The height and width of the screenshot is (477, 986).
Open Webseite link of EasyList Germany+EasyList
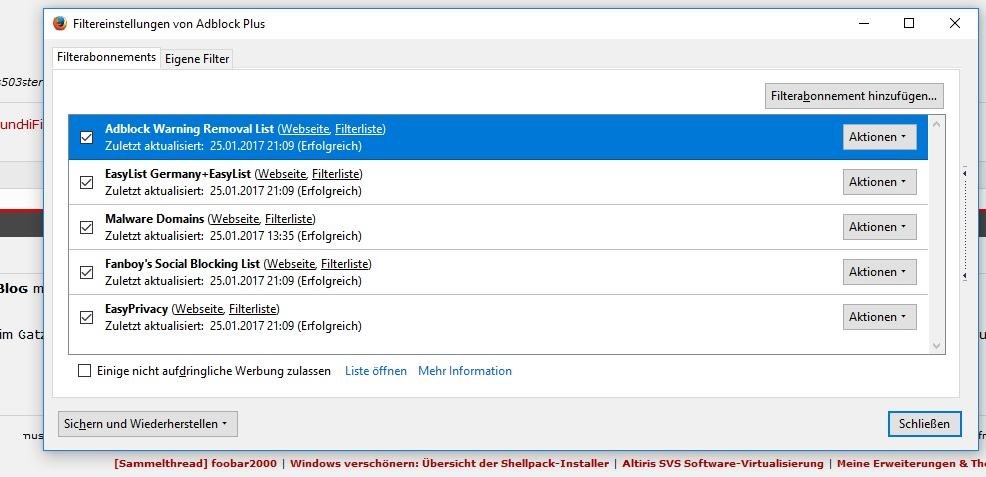[x=282, y=174]
